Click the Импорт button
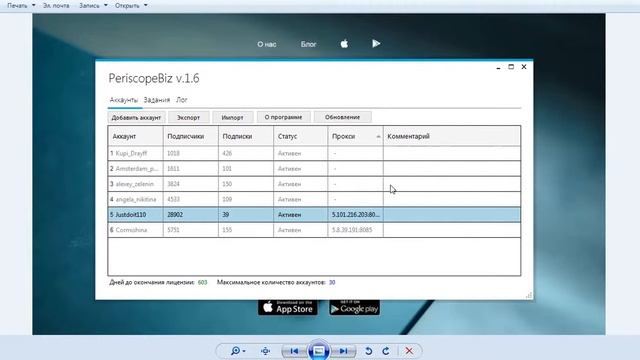Image resolution: width=640 pixels, height=360 pixels. [232, 118]
